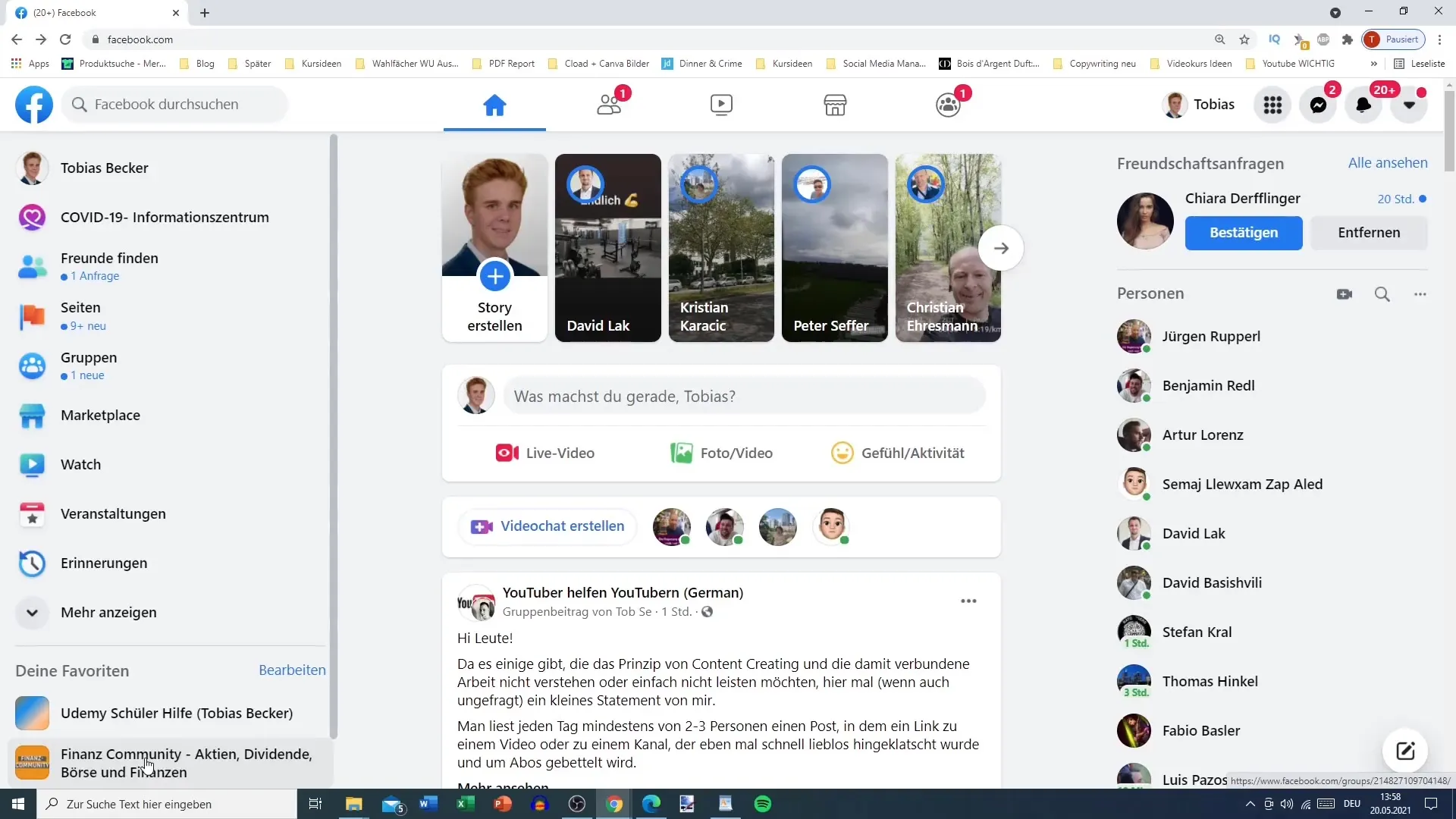Viewport: 1456px width, 819px height.
Task: Open chat with David Basishvili
Action: pyautogui.click(x=1272, y=583)
